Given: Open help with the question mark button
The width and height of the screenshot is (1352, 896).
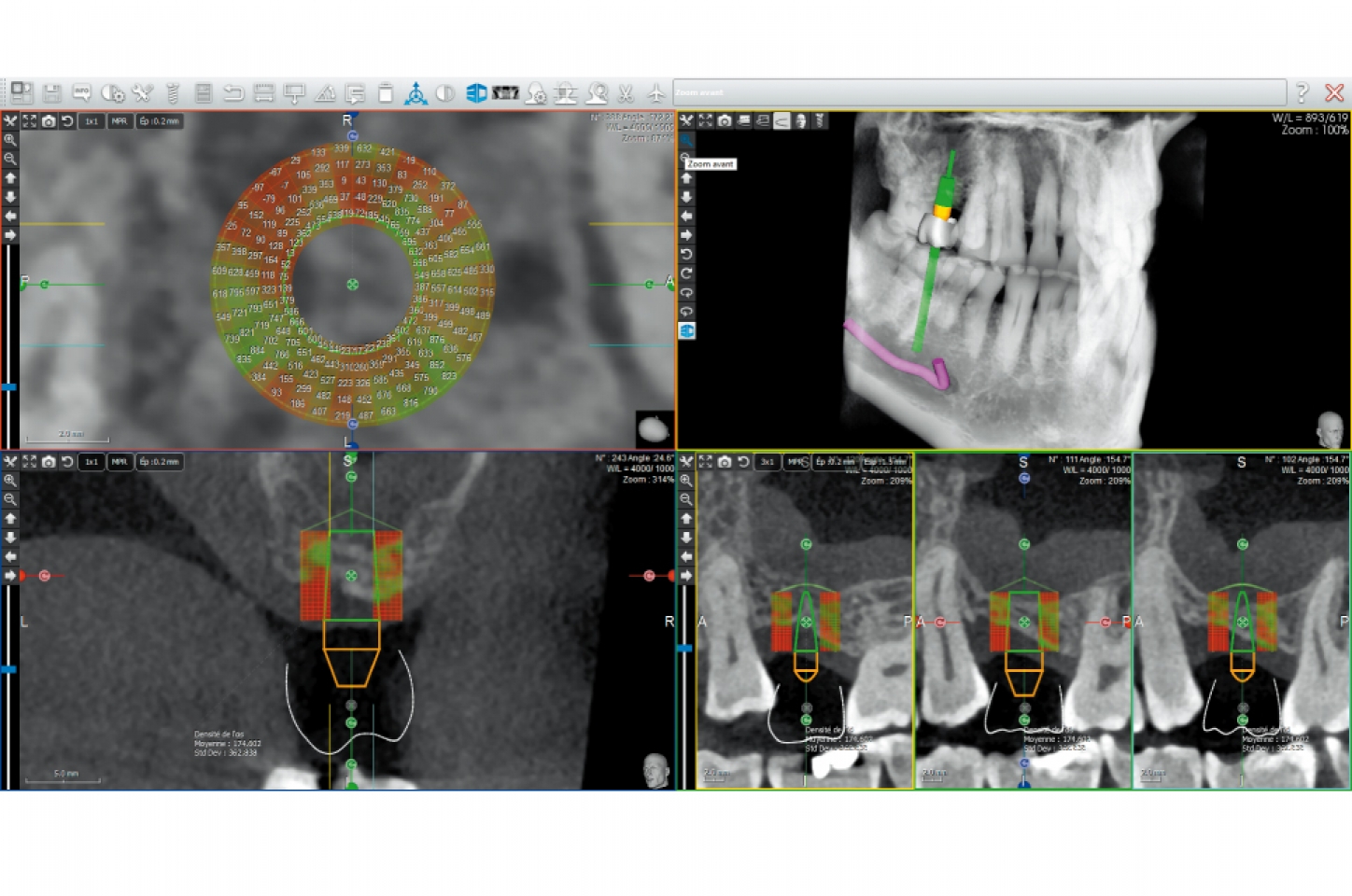Looking at the screenshot, I should point(1303,92).
